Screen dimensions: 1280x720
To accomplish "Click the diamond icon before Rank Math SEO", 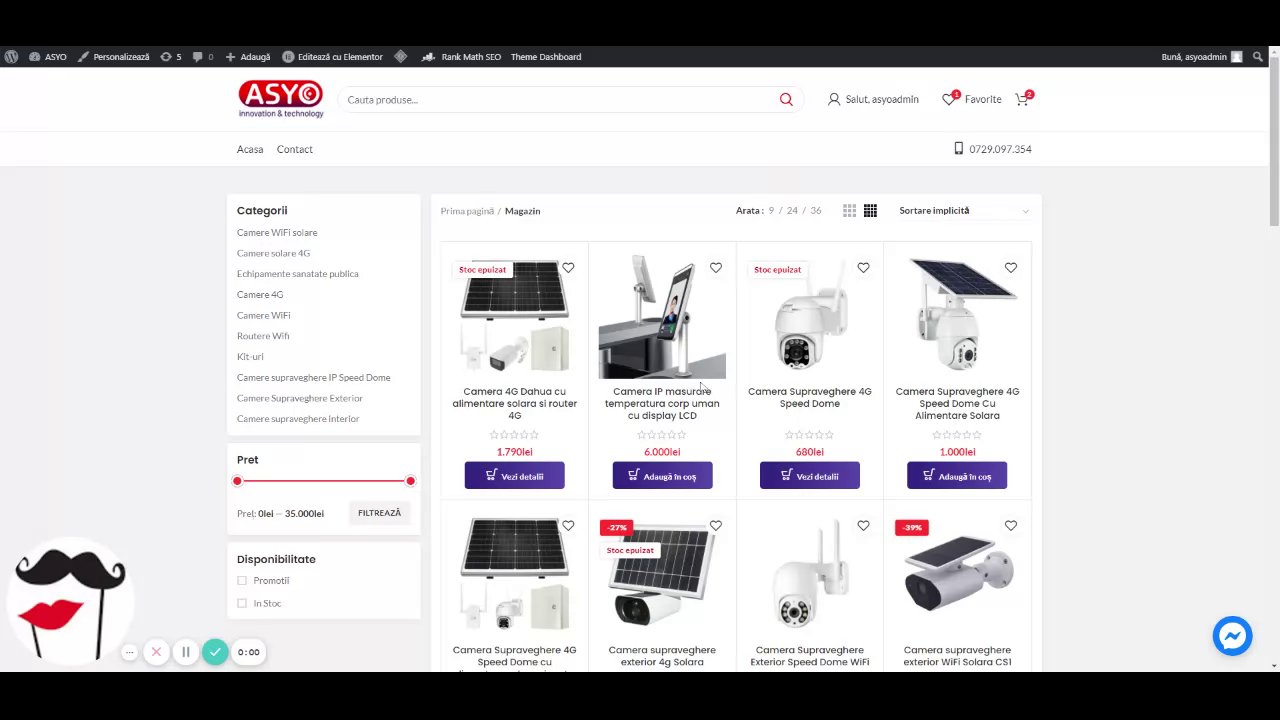I will pyautogui.click(x=401, y=57).
